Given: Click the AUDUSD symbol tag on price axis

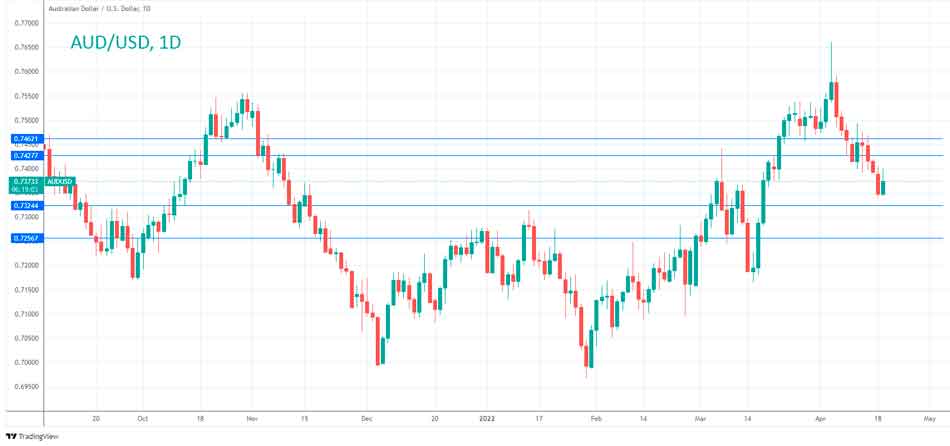Looking at the screenshot, I should click(x=60, y=182).
